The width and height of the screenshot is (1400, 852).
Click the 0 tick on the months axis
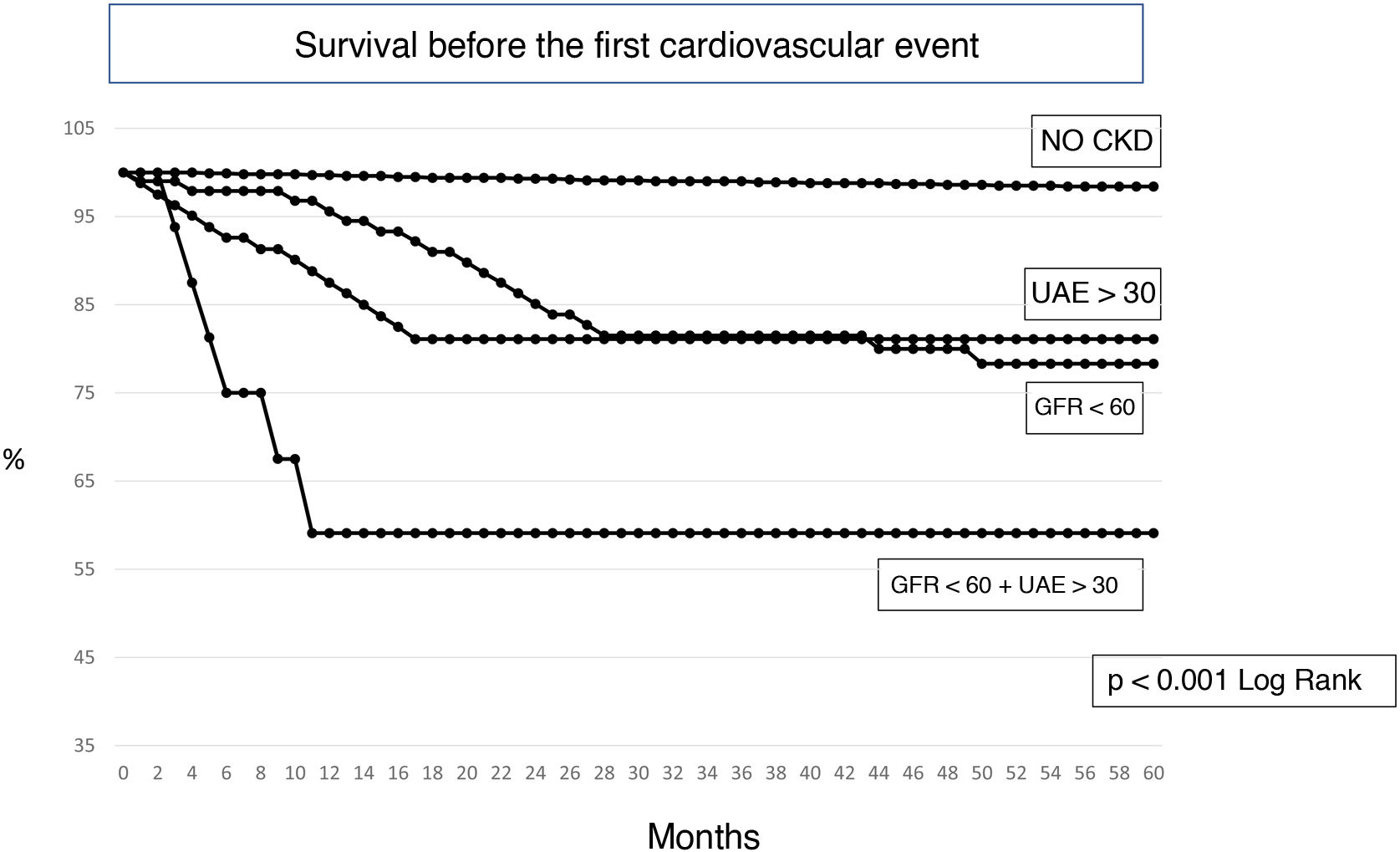(124, 773)
